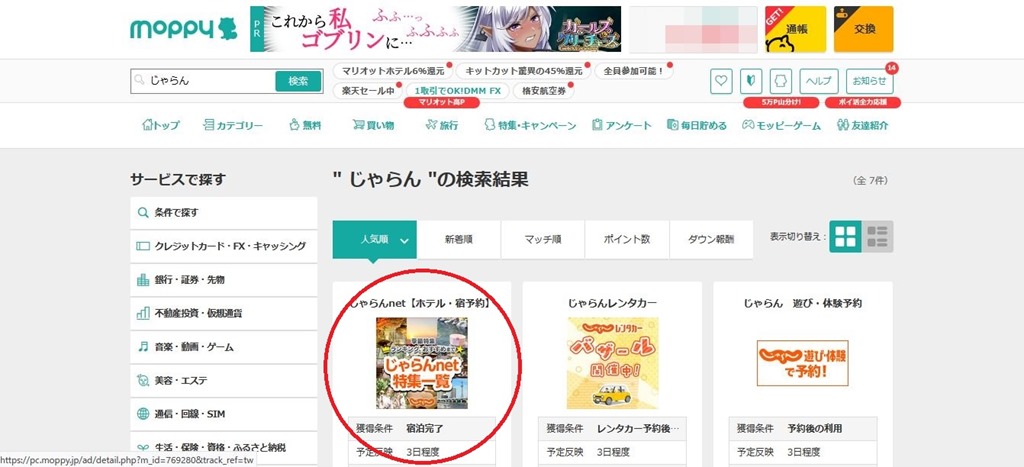Sort results by ダウン報酬
This screenshot has height=467, width=1024.
(x=711, y=239)
